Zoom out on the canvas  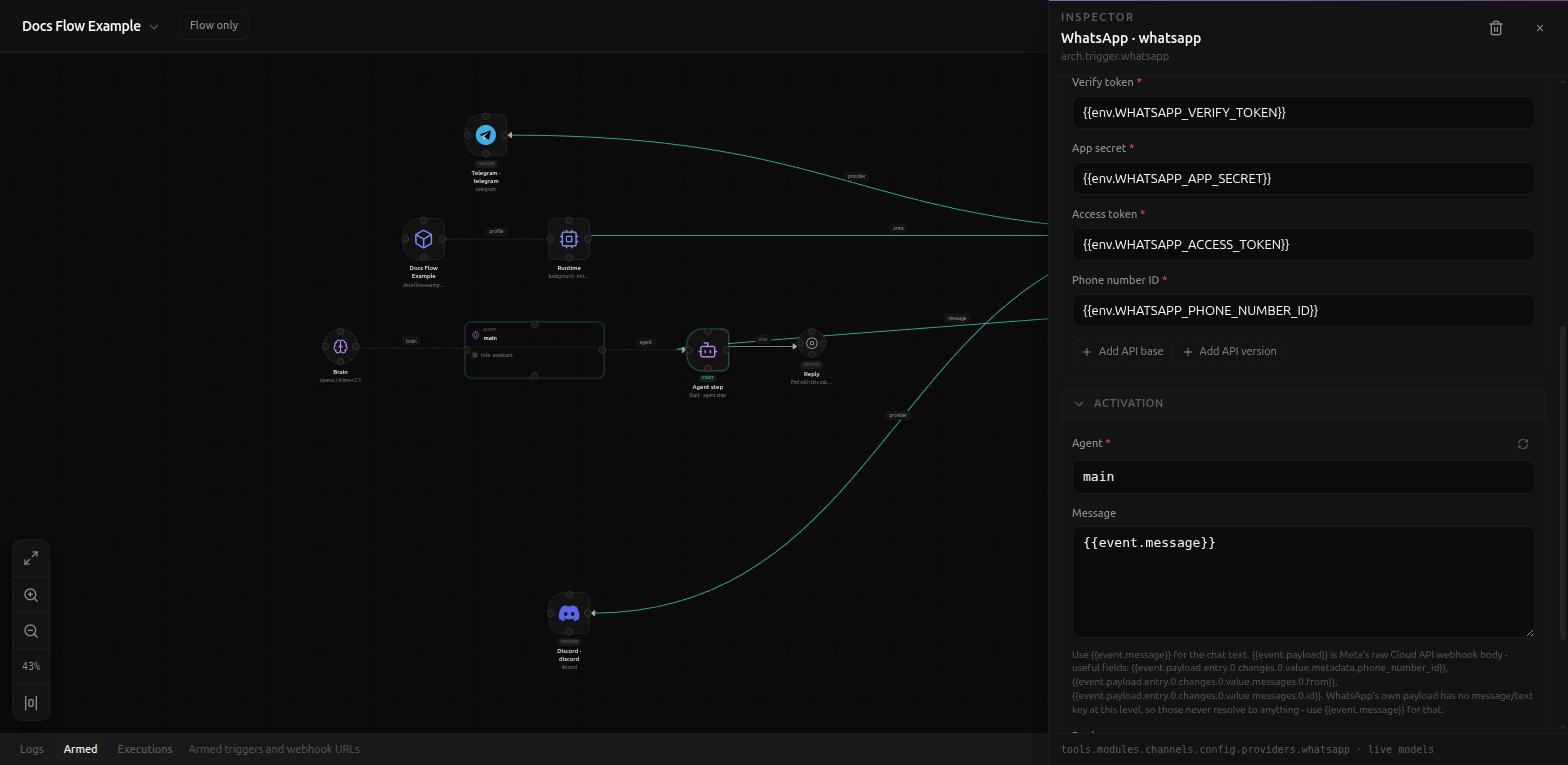31,631
